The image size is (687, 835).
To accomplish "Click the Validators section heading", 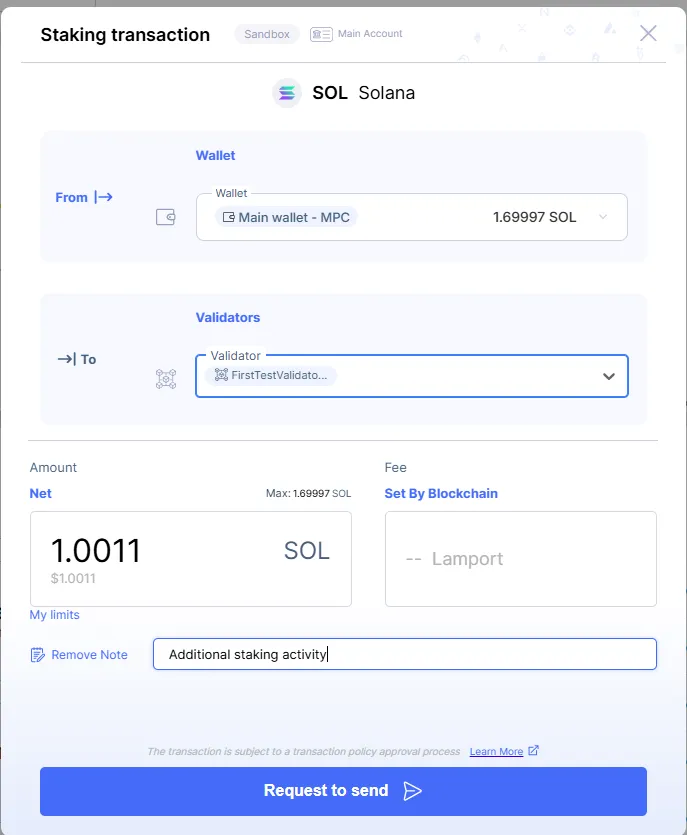I will click(228, 317).
